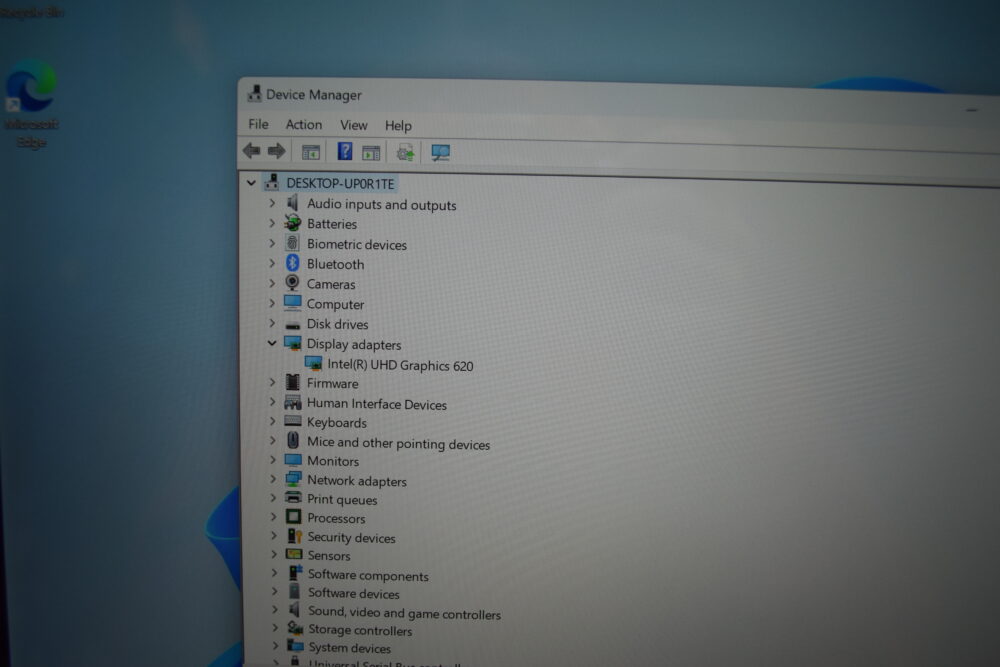Click the Storage controllers icon
This screenshot has height=667, width=1000.
(x=295, y=628)
